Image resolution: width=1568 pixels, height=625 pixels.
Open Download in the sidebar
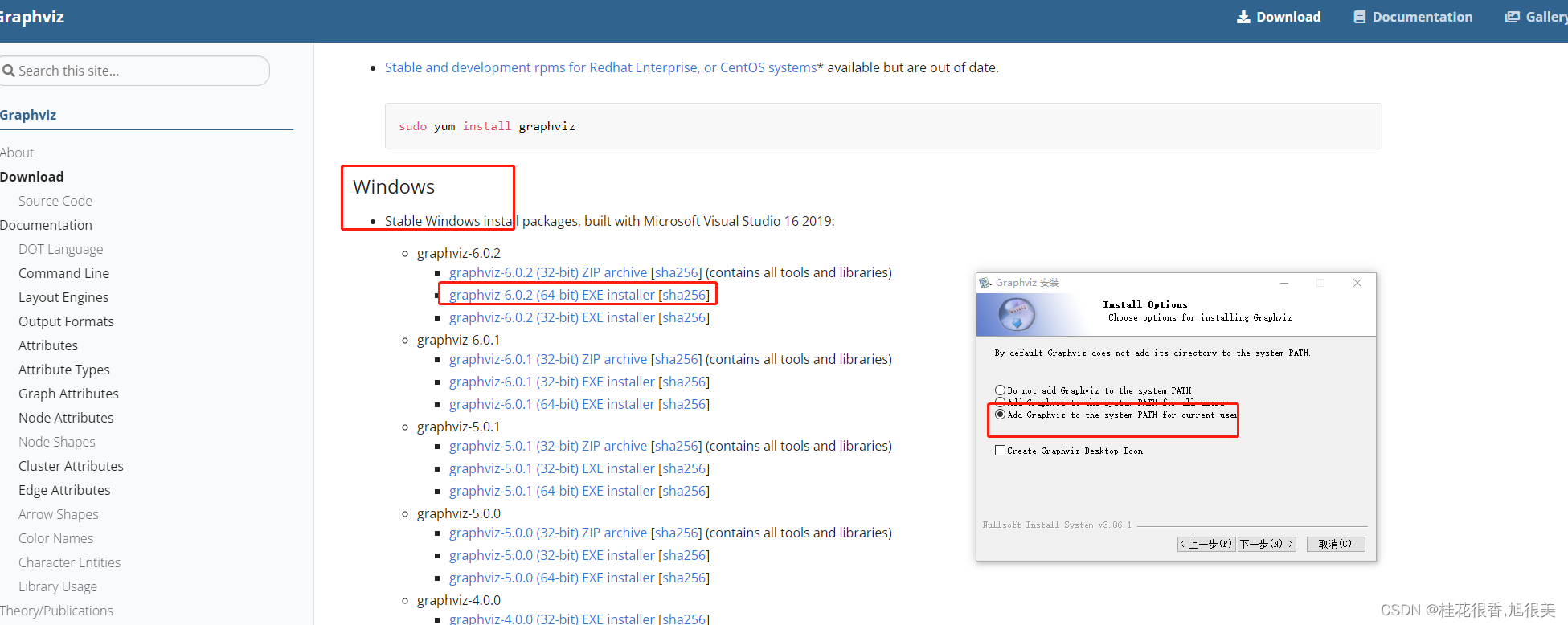pos(31,177)
